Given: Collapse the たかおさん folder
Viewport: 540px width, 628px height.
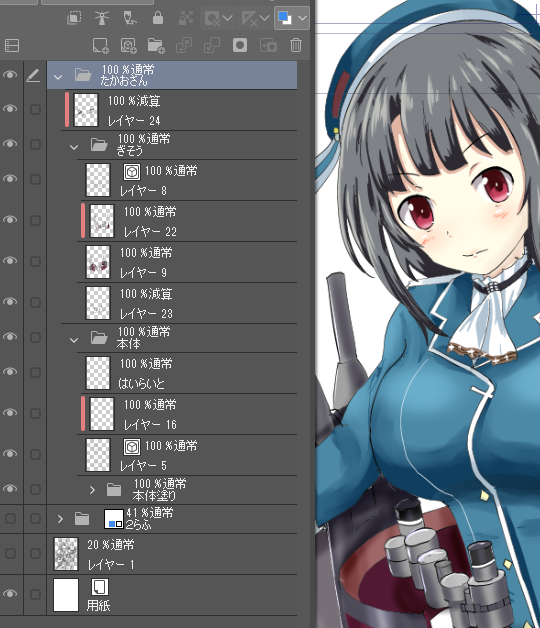Looking at the screenshot, I should coord(58,77).
